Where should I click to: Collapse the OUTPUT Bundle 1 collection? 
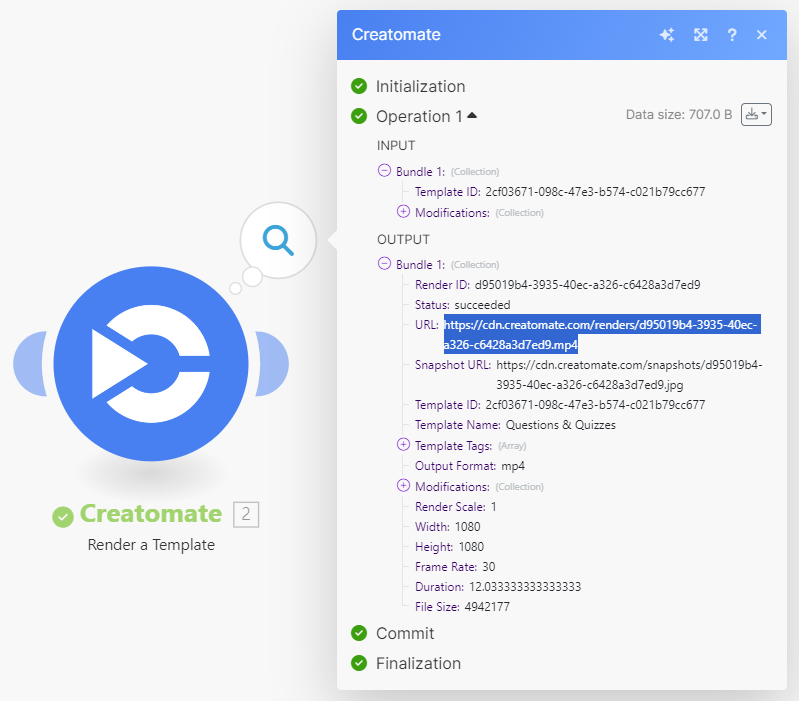pyautogui.click(x=384, y=264)
